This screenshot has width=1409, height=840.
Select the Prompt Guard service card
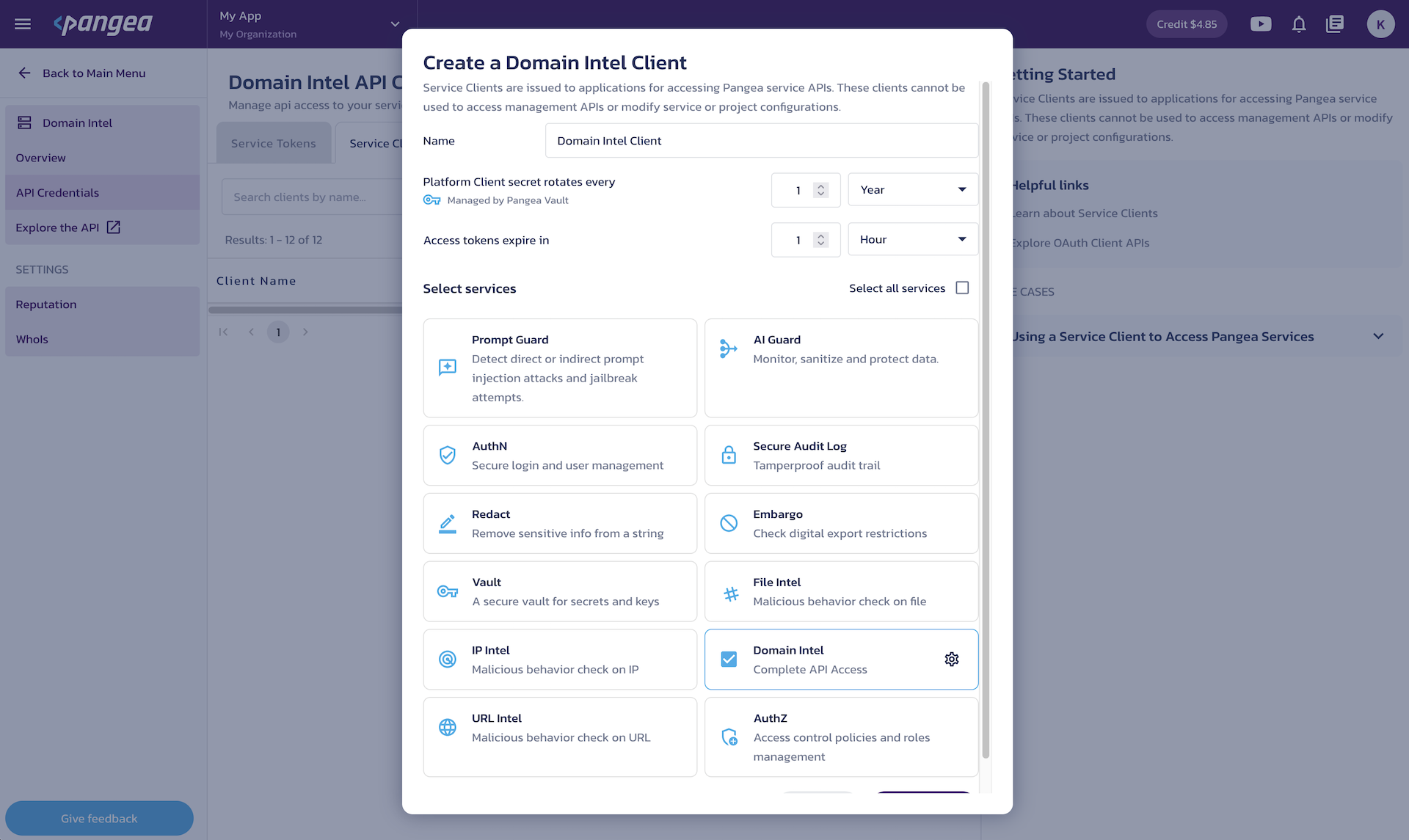tap(560, 368)
